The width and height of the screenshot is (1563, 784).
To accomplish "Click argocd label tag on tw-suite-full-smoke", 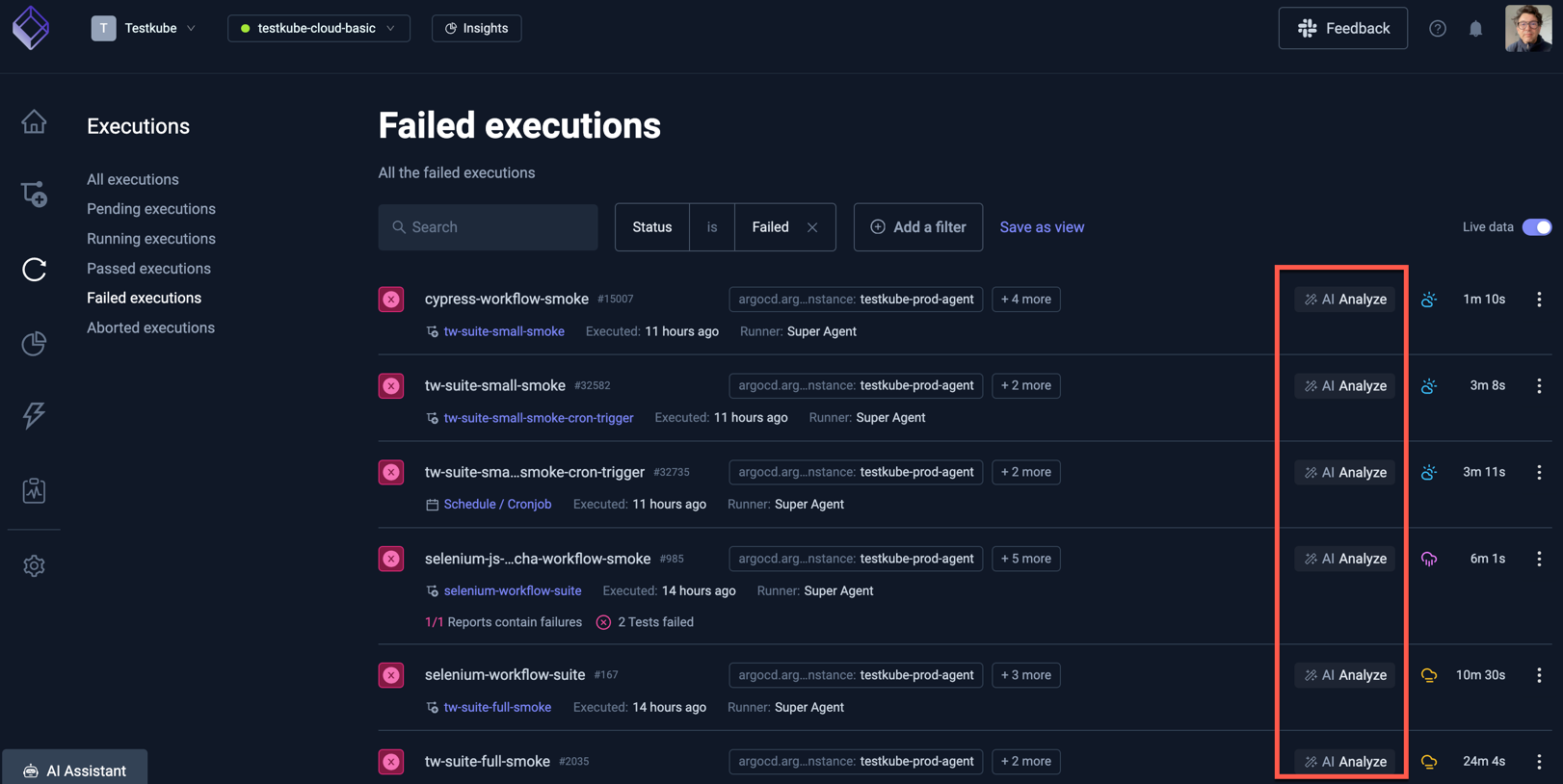I will (x=856, y=761).
